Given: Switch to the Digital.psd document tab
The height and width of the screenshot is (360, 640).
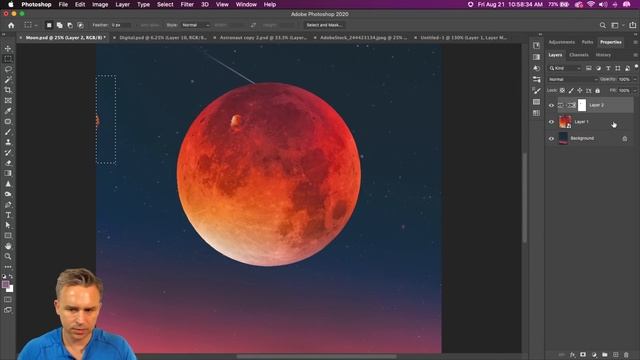Looking at the screenshot, I should coord(163,38).
